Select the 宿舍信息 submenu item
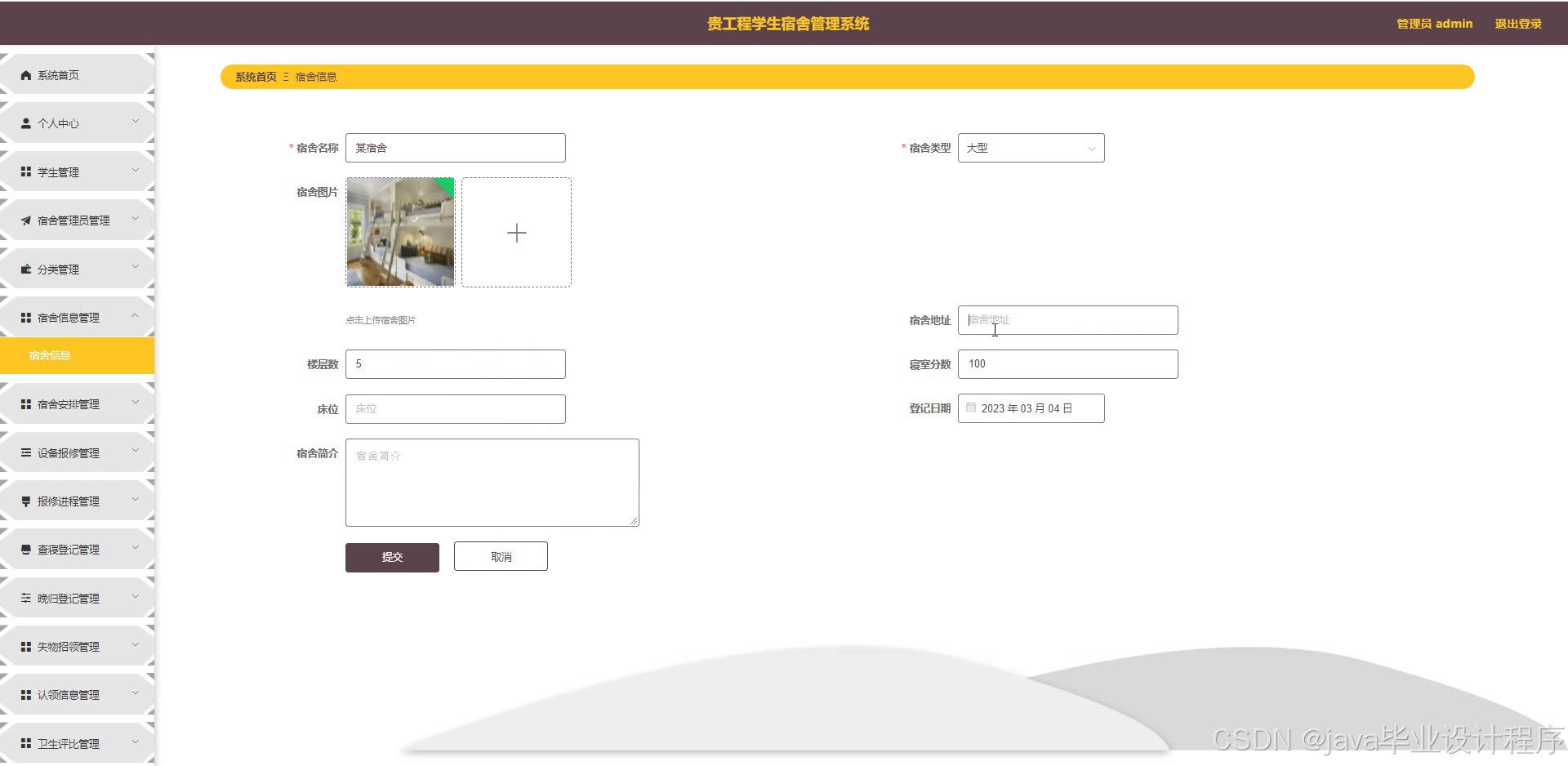 pyautogui.click(x=77, y=355)
